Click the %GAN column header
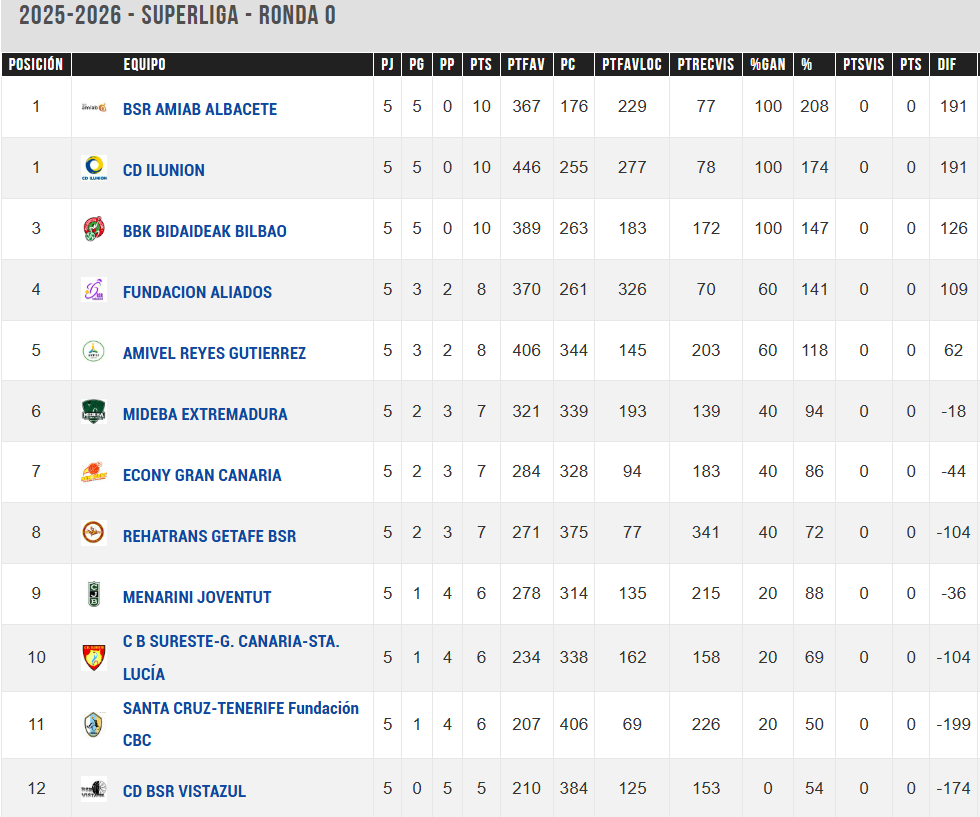 (x=768, y=65)
